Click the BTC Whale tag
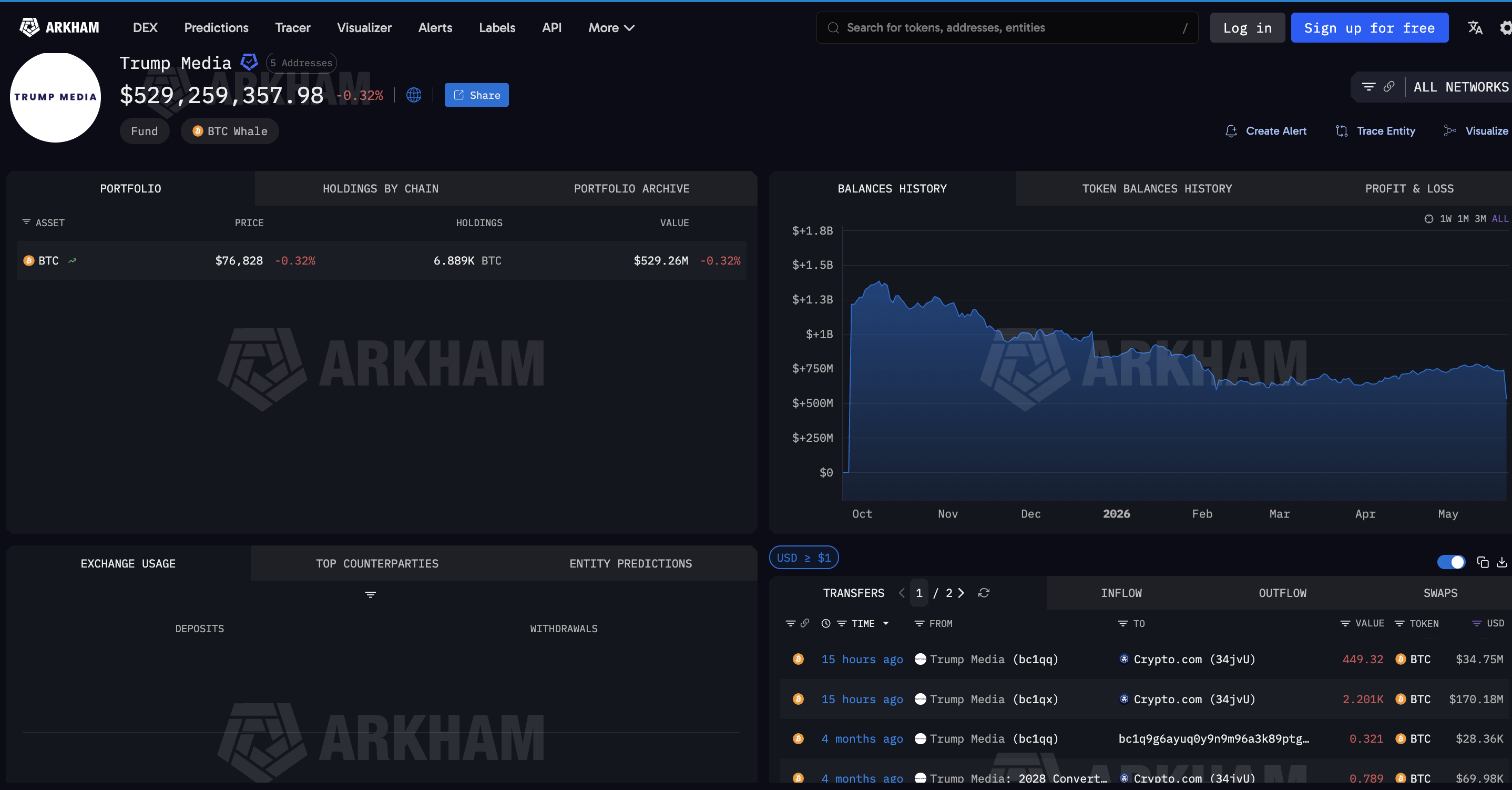This screenshot has height=790, width=1512. tap(230, 131)
